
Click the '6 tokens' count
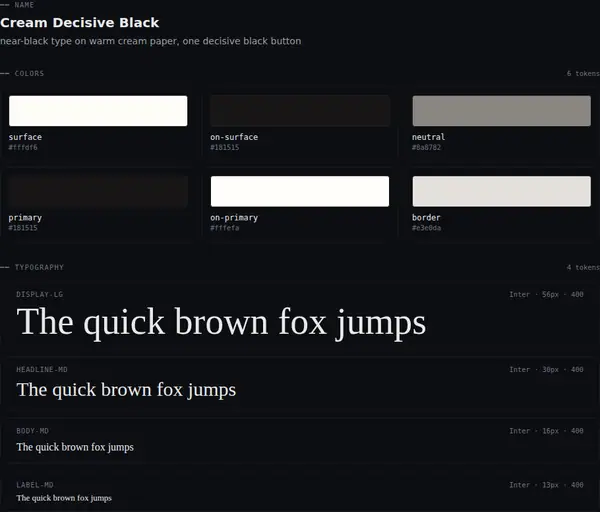583,73
